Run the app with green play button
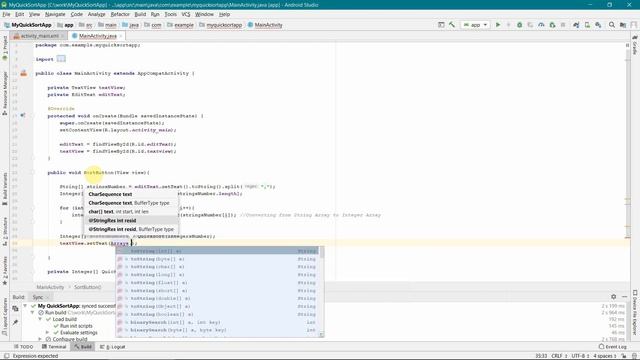640x360 pixels. [498, 25]
